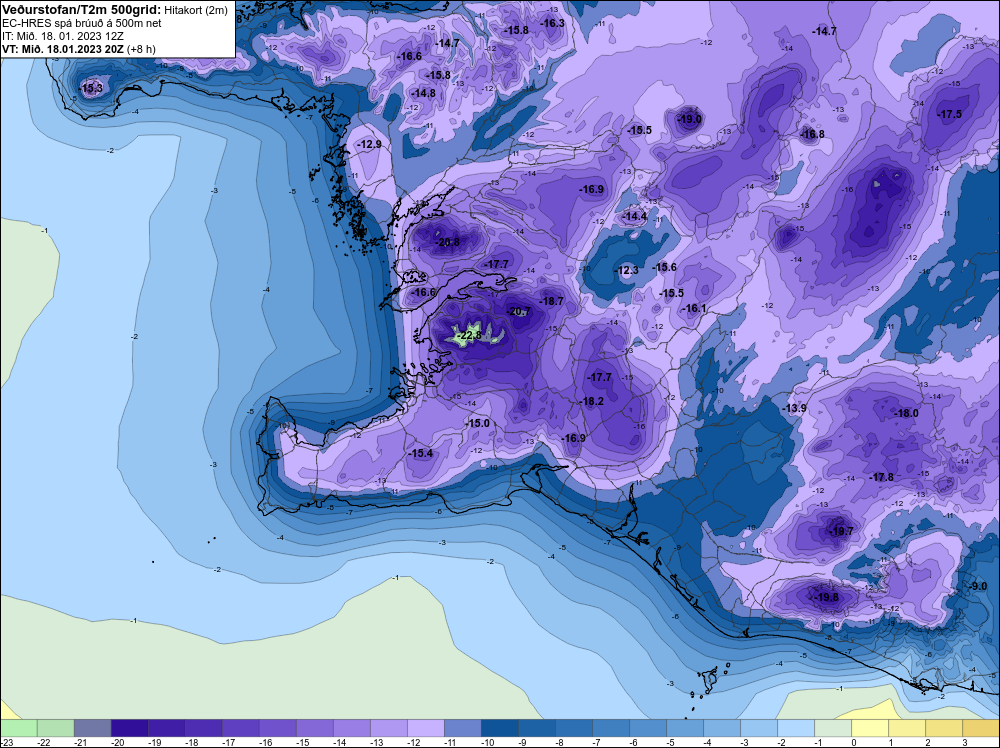1000x748 pixels.
Task: Select the -15.3 temperature value
Action: [x=91, y=88]
